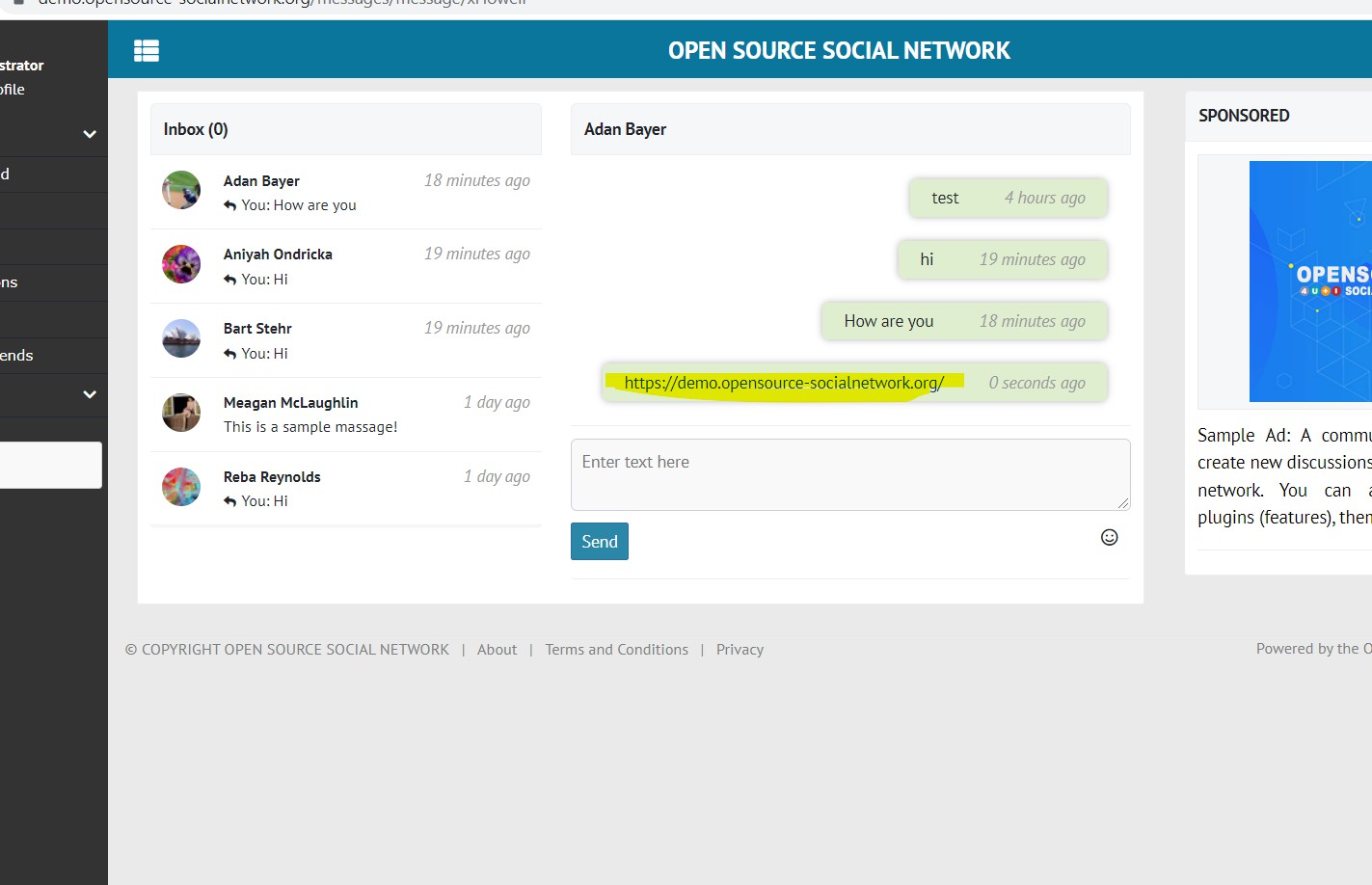Screen dimensions: 1372x885
Task: Click Adan Bayer's profile avatar
Action: pyautogui.click(x=181, y=190)
